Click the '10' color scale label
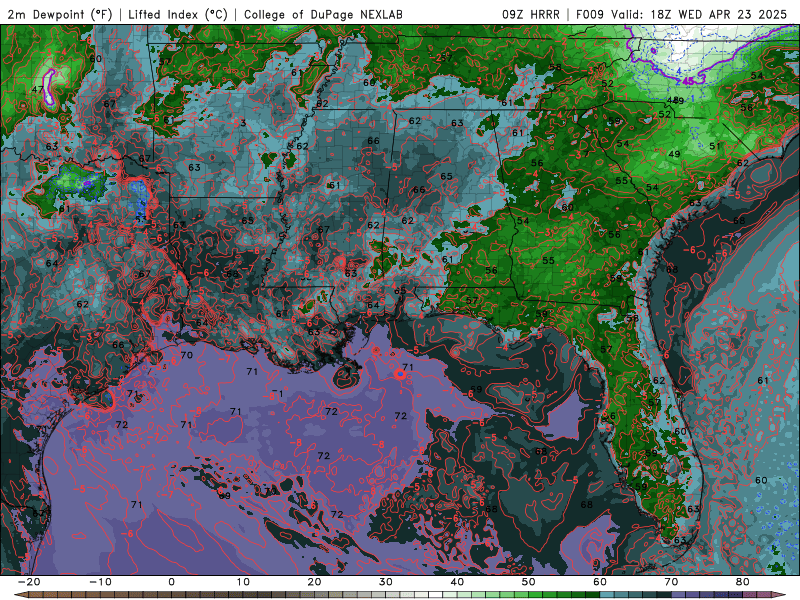This screenshot has width=800, height=600. point(243,582)
